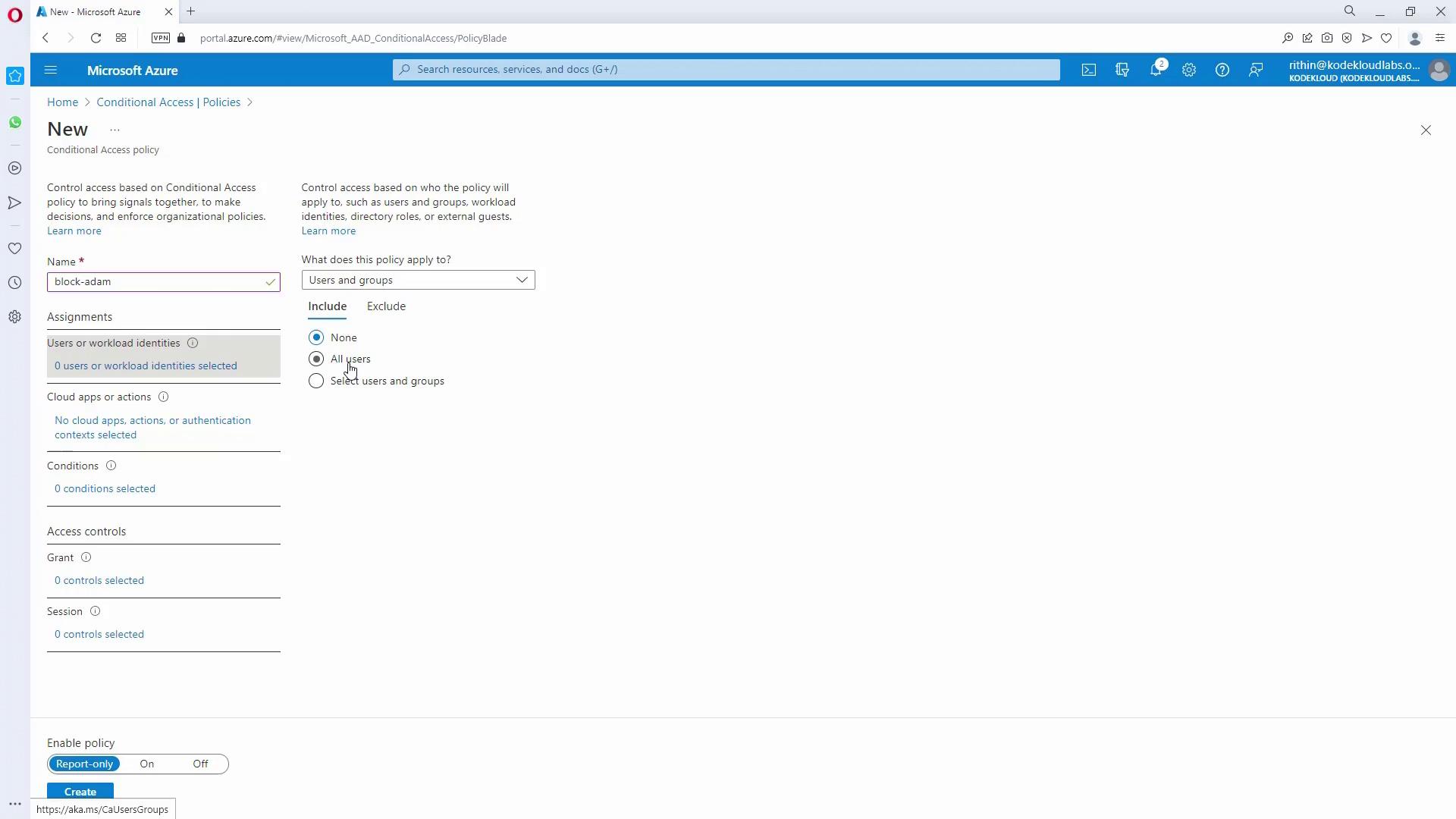Click info icon beside Conditions
1456x819 pixels.
pyautogui.click(x=111, y=466)
